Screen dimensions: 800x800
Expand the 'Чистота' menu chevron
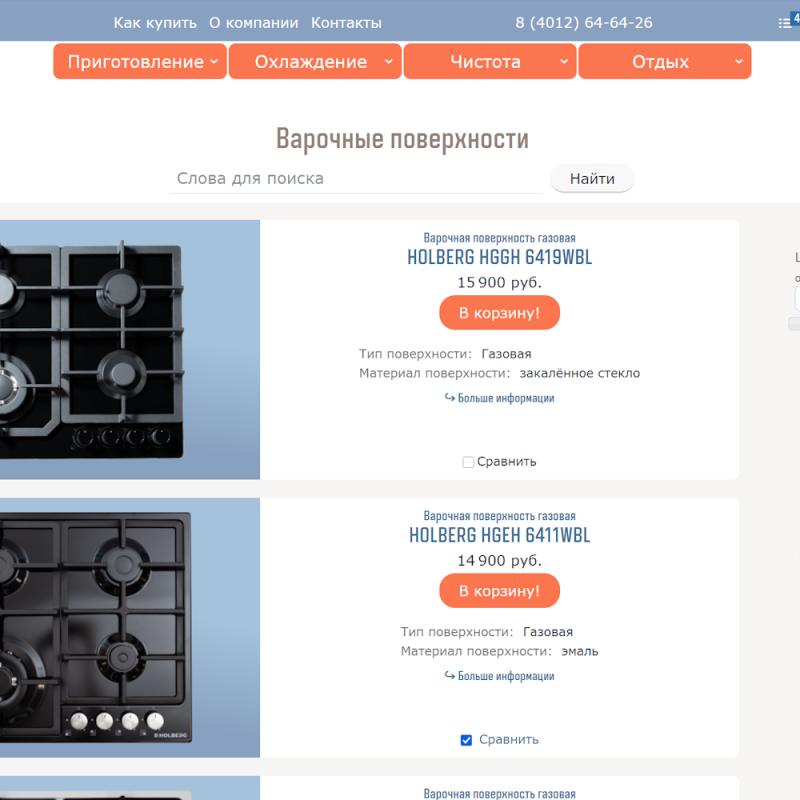tap(563, 62)
